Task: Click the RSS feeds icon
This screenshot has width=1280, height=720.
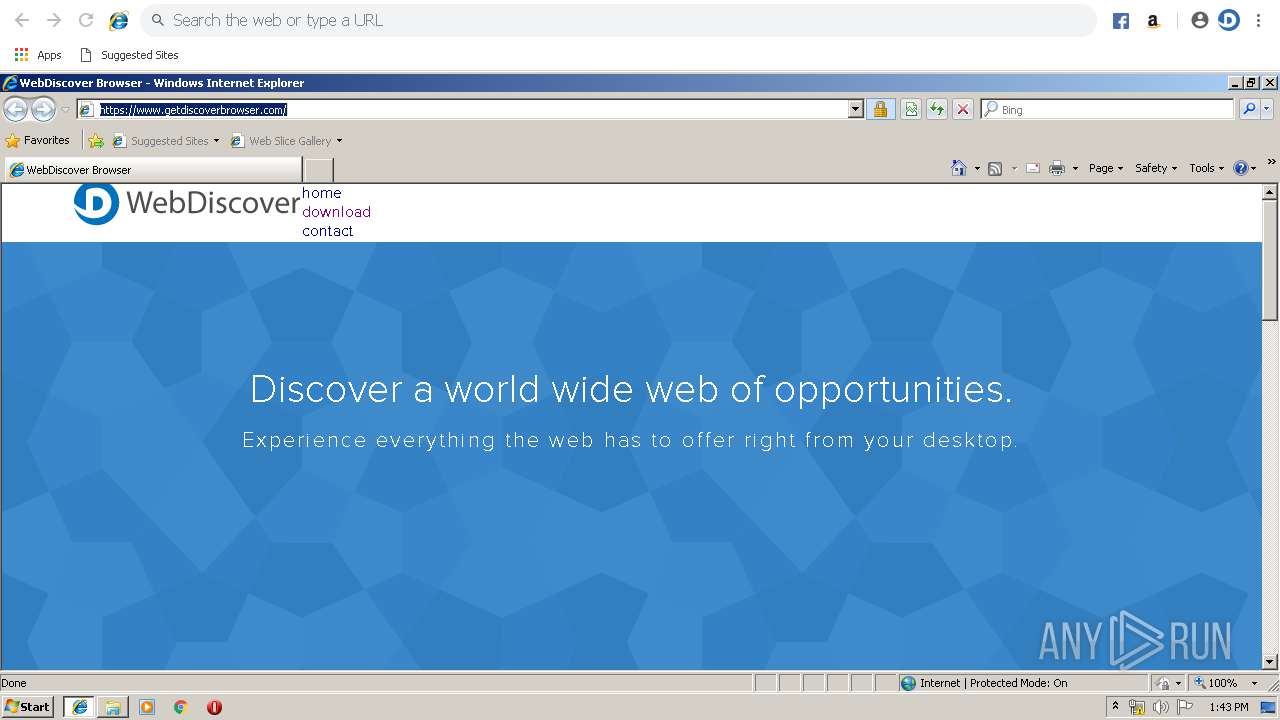Action: click(x=995, y=168)
